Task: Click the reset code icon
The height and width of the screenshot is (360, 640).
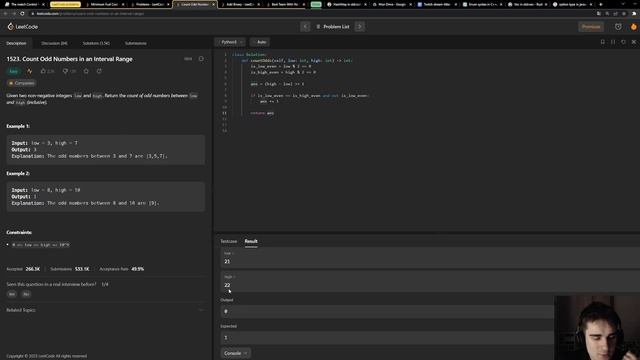Action: (623, 42)
